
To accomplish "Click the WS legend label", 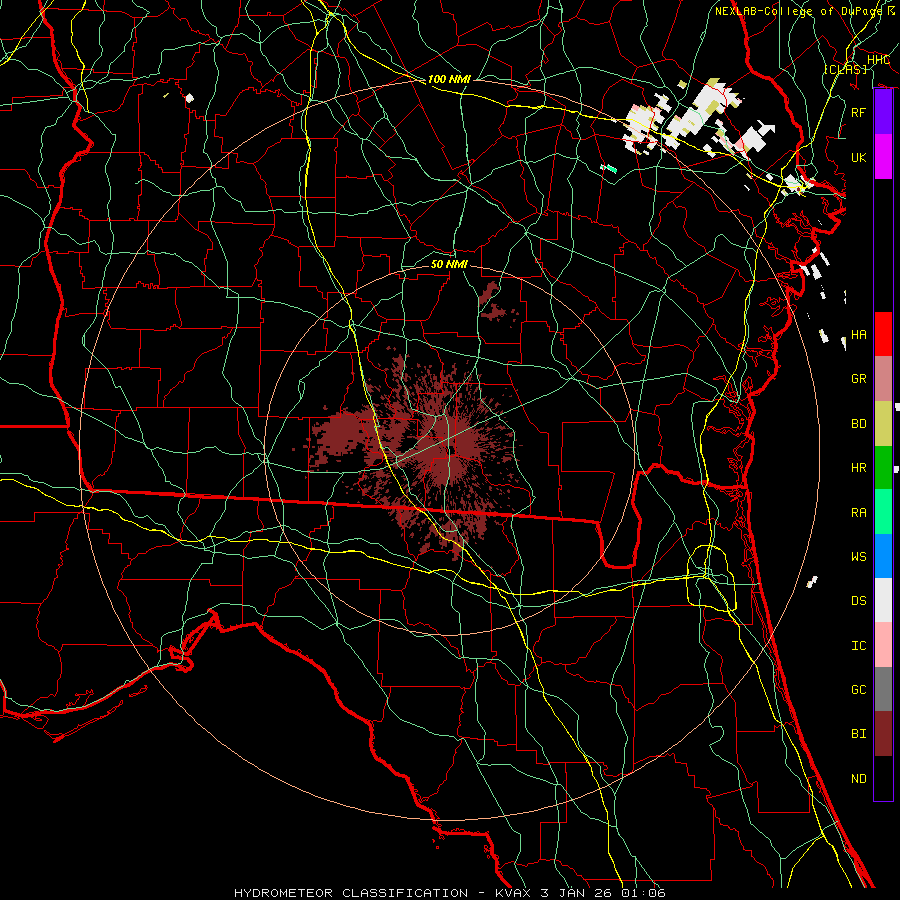I will click(858, 556).
